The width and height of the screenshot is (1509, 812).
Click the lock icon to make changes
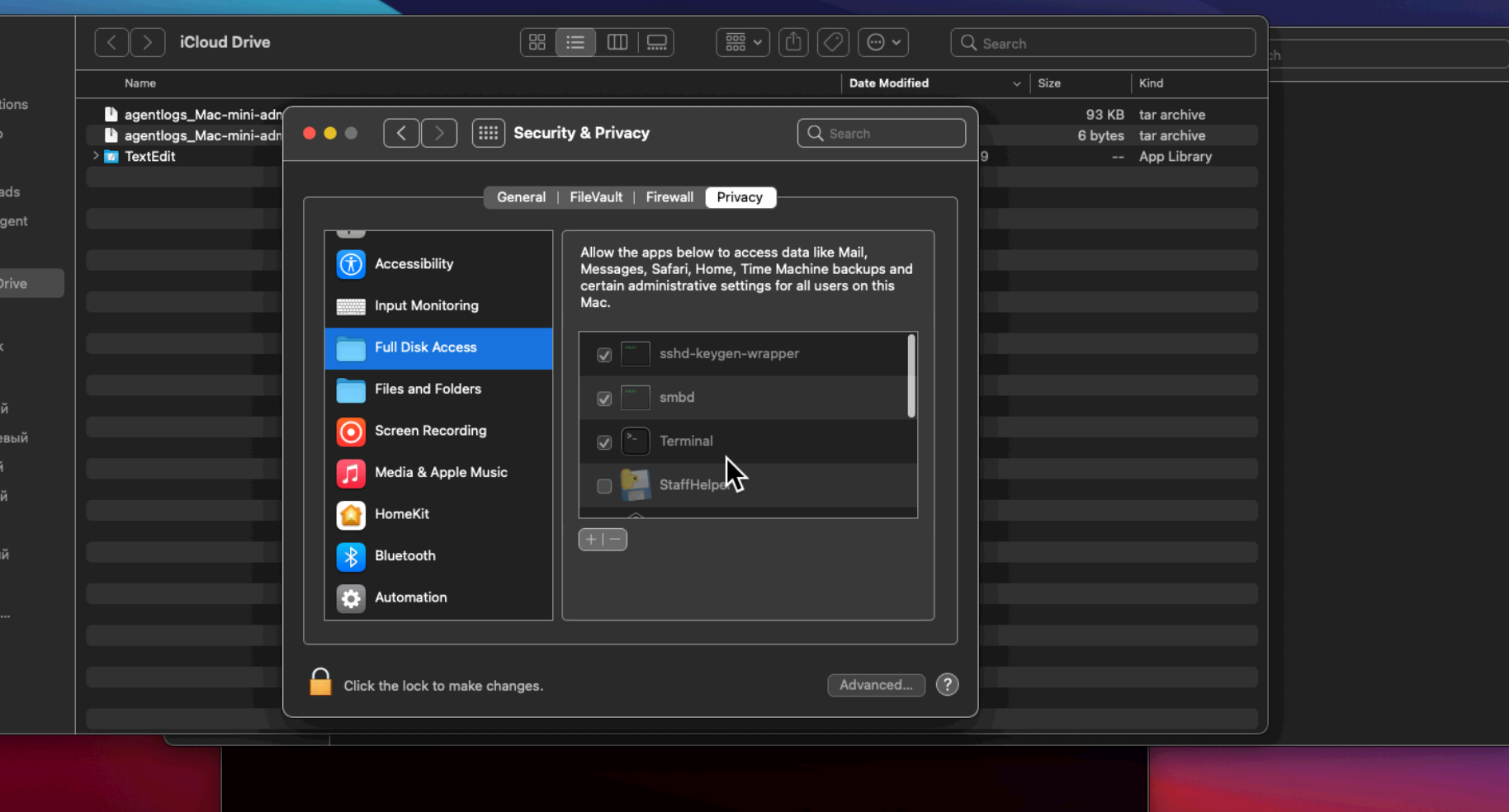click(x=320, y=682)
